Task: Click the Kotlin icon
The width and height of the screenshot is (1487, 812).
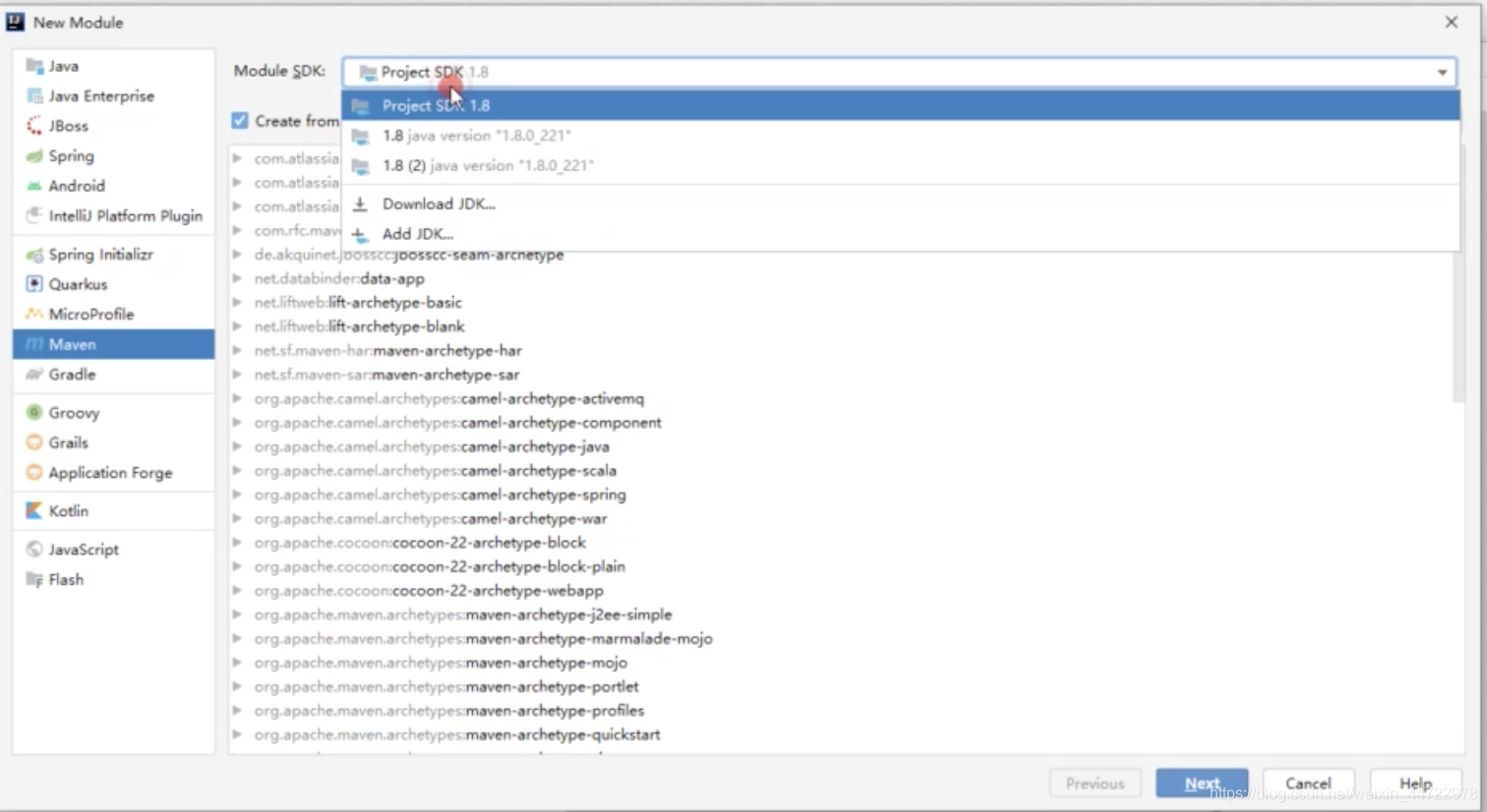Action: pyautogui.click(x=34, y=511)
